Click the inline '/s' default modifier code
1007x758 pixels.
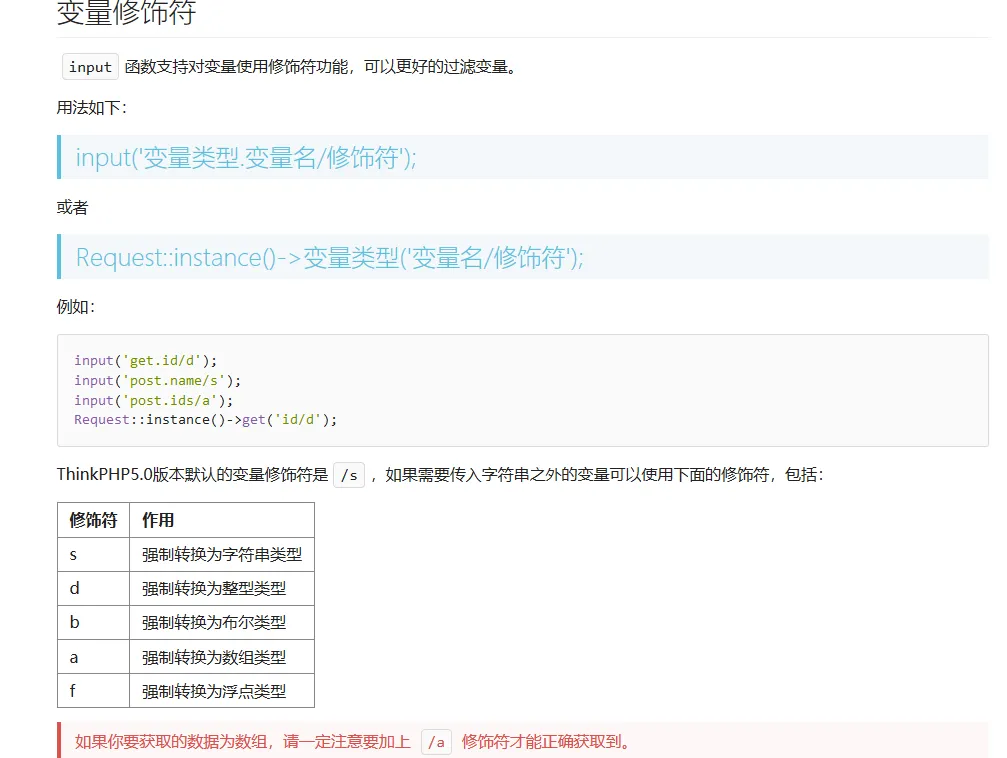[349, 475]
